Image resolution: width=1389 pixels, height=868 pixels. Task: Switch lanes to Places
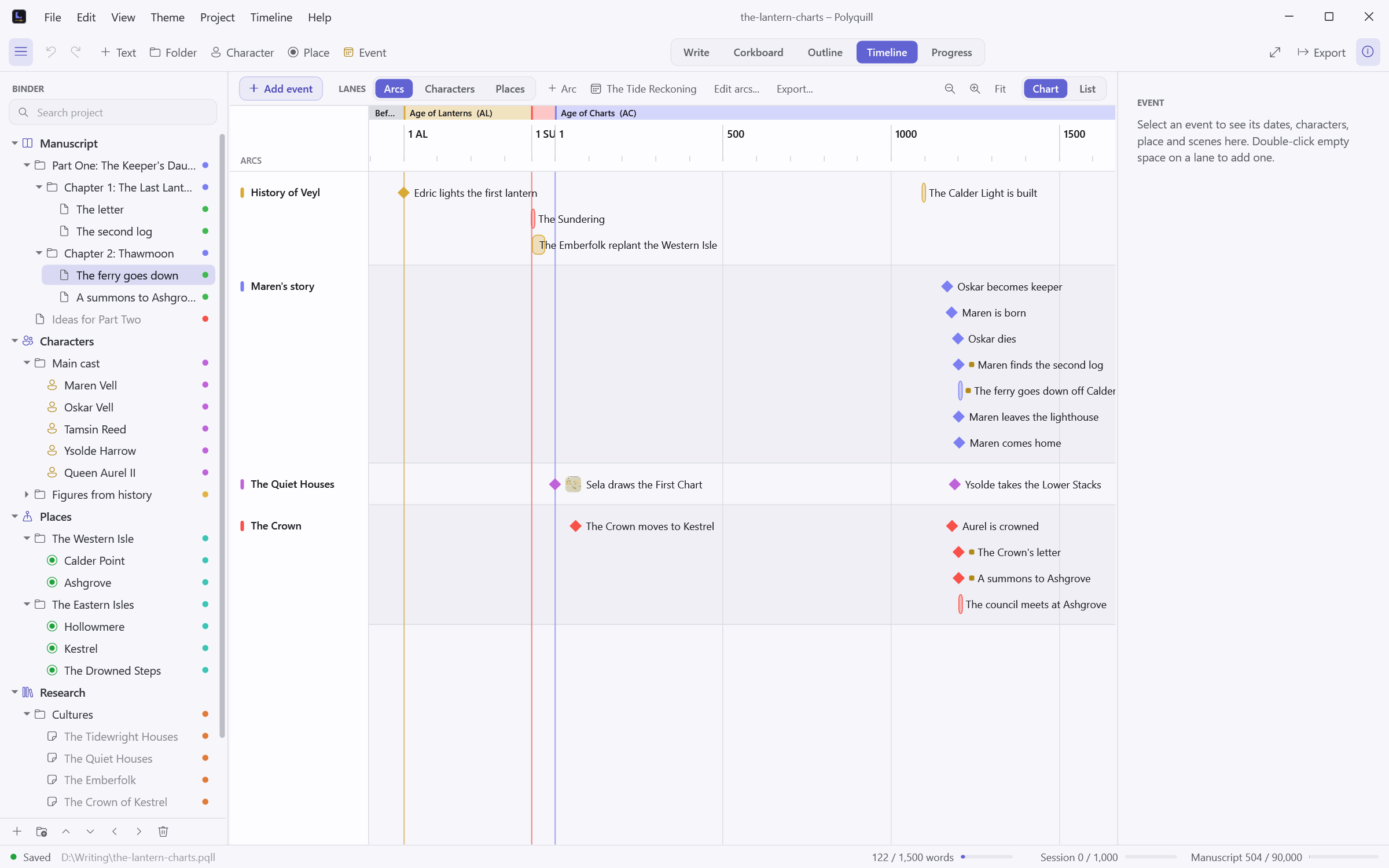coord(510,89)
